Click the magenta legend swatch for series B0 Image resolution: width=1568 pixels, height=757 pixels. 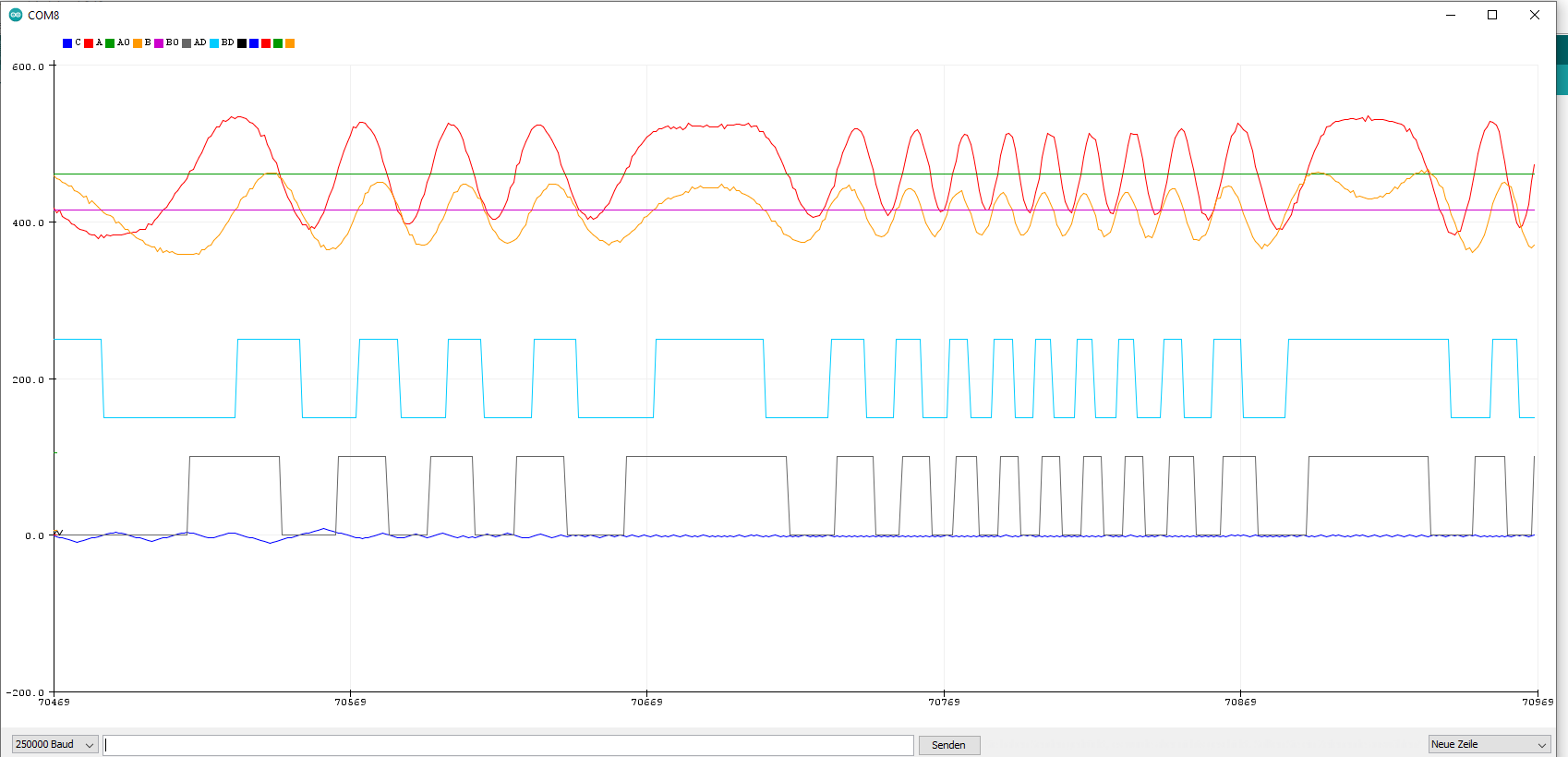(159, 43)
